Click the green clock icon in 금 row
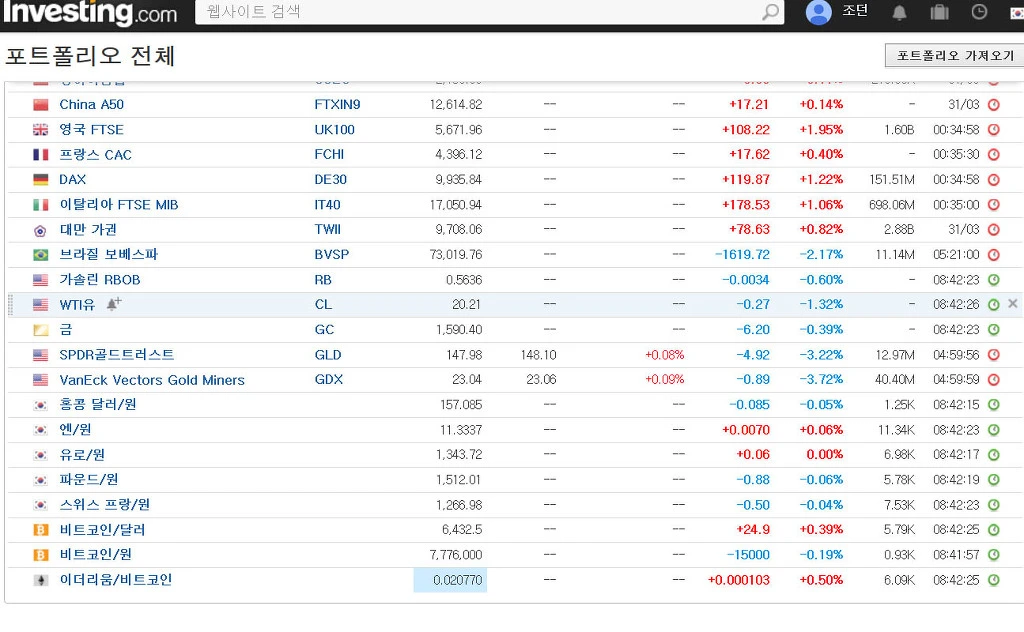Viewport: 1024px width, 632px height. pos(993,330)
